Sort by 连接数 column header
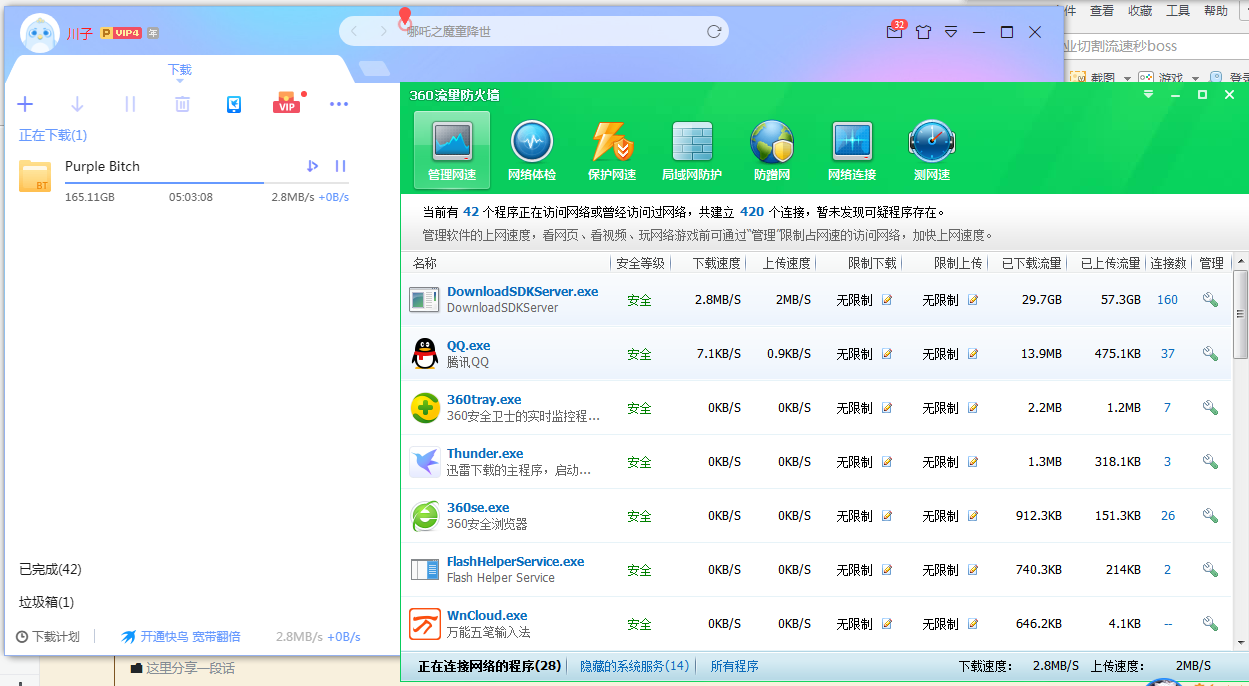The width and height of the screenshot is (1249, 686). click(1168, 263)
